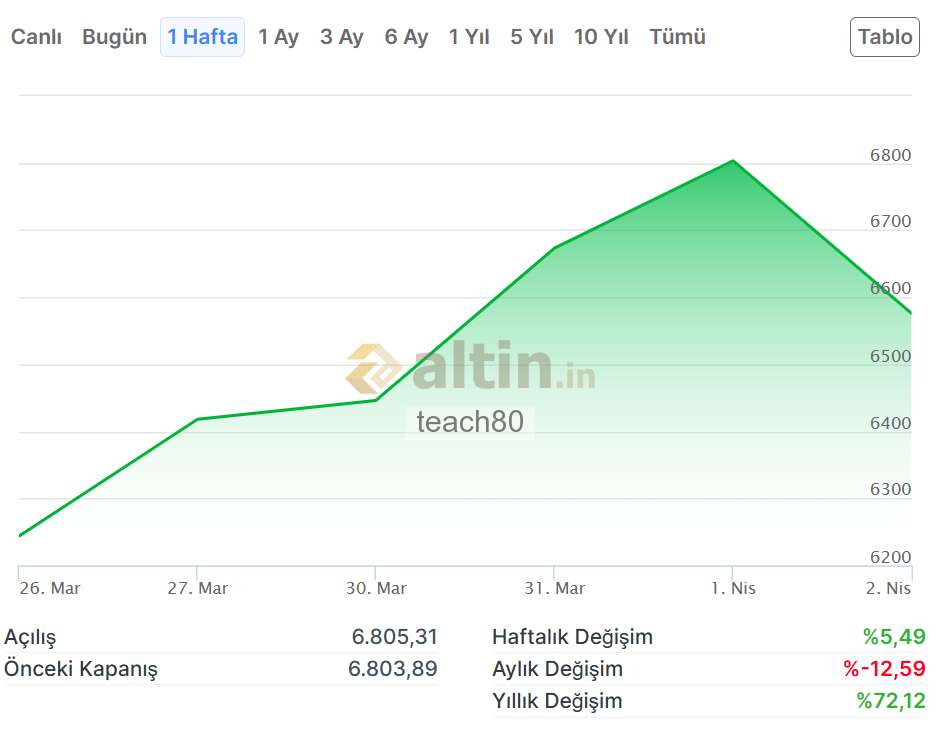Image resolution: width=940 pixels, height=735 pixels.
Task: Open the 5 Yıl range tab
Action: [531, 37]
